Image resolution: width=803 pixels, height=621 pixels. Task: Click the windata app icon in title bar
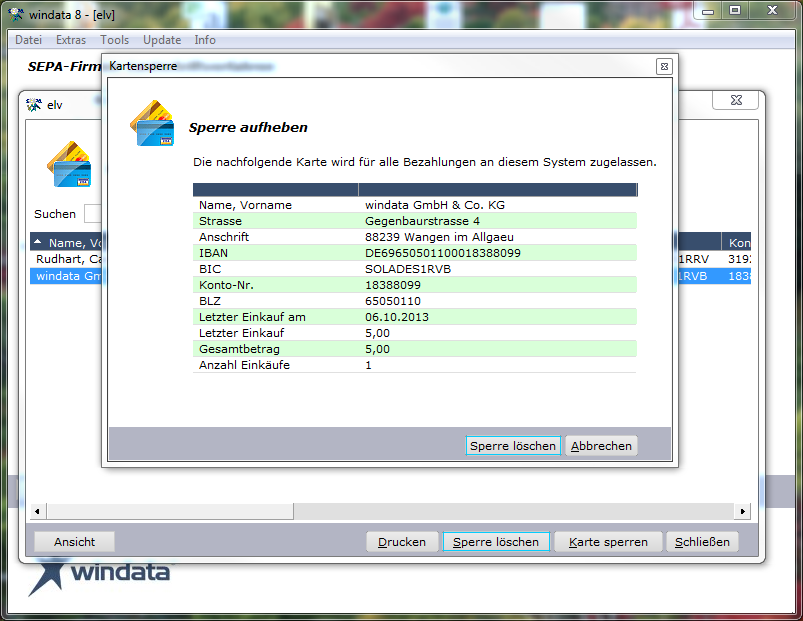(16, 14)
